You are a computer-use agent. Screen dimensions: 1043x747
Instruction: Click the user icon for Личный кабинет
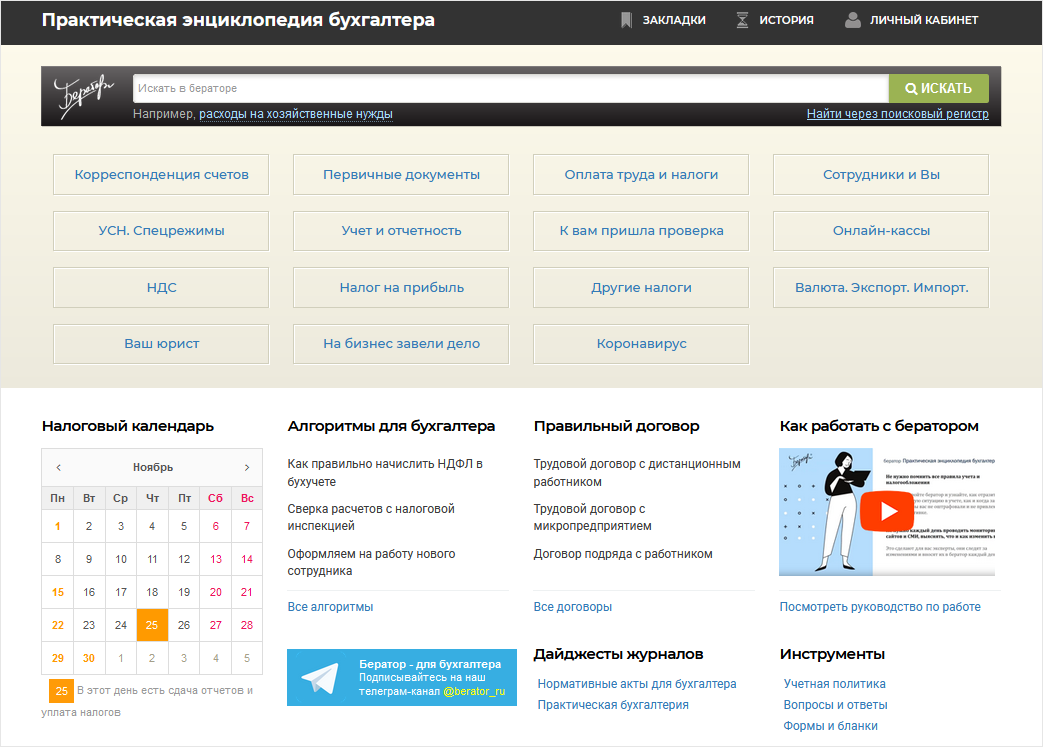click(x=853, y=20)
